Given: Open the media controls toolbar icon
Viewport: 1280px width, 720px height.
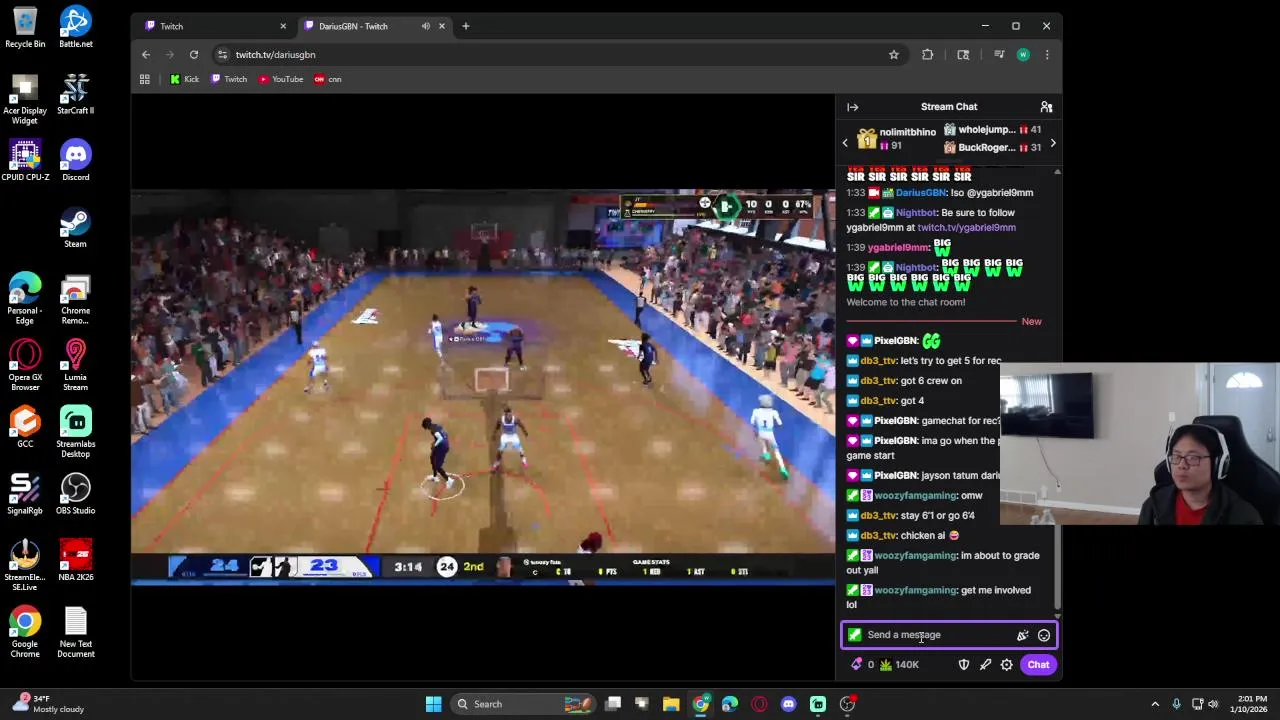Looking at the screenshot, I should (x=999, y=55).
